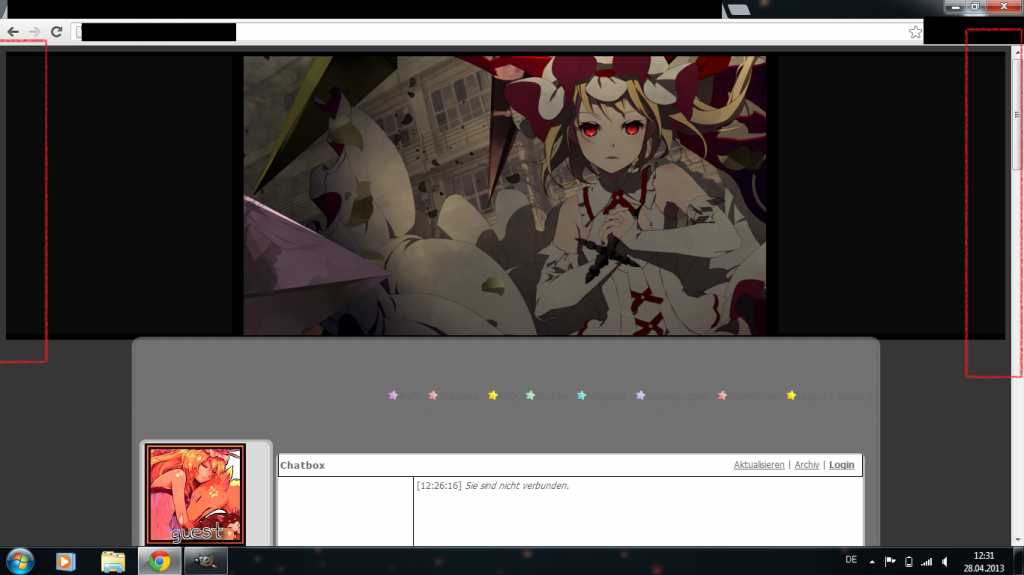Open the Chatbox Archiv link
This screenshot has height=575, width=1024.
pos(807,465)
